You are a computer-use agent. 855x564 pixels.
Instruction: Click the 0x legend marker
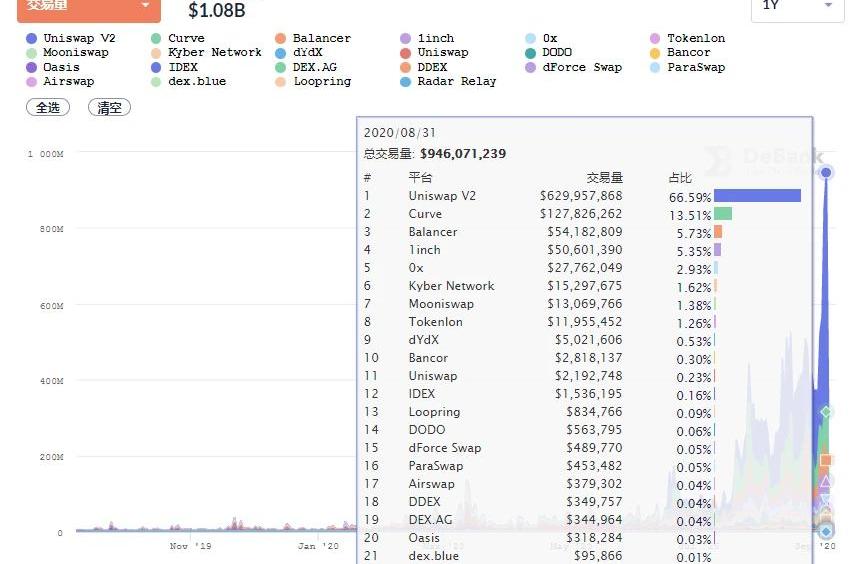tap(530, 38)
